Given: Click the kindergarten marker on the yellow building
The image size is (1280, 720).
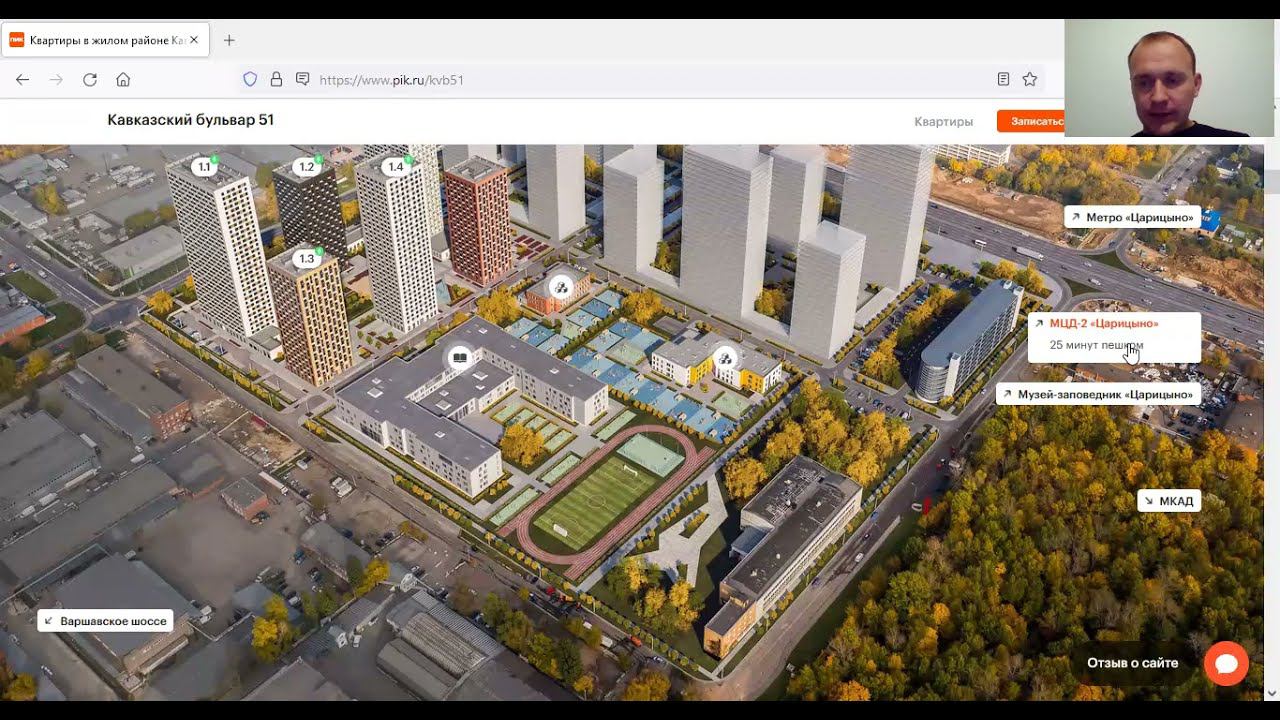Looking at the screenshot, I should (725, 357).
